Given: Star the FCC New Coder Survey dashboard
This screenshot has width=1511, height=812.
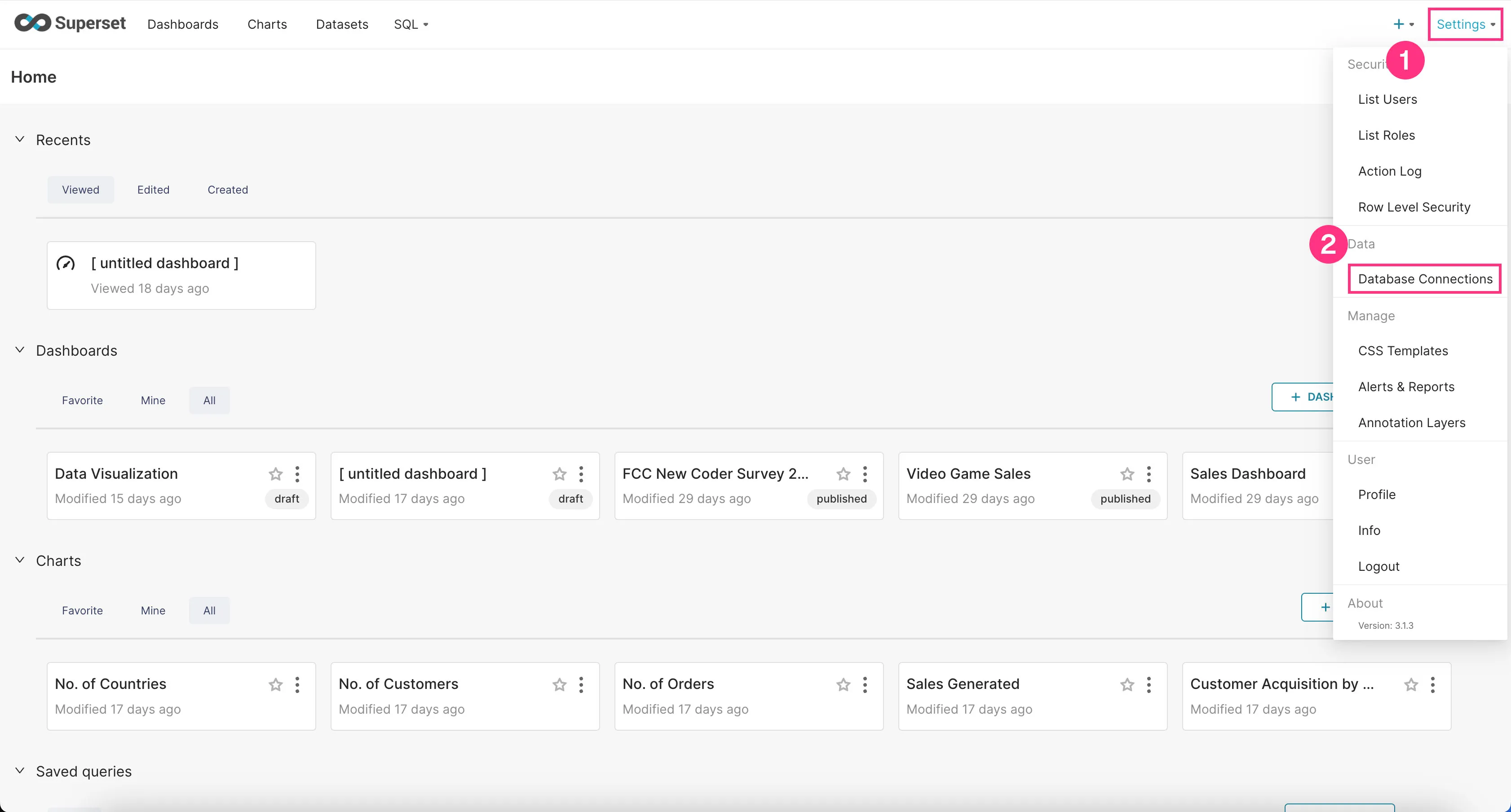Looking at the screenshot, I should coord(844,473).
